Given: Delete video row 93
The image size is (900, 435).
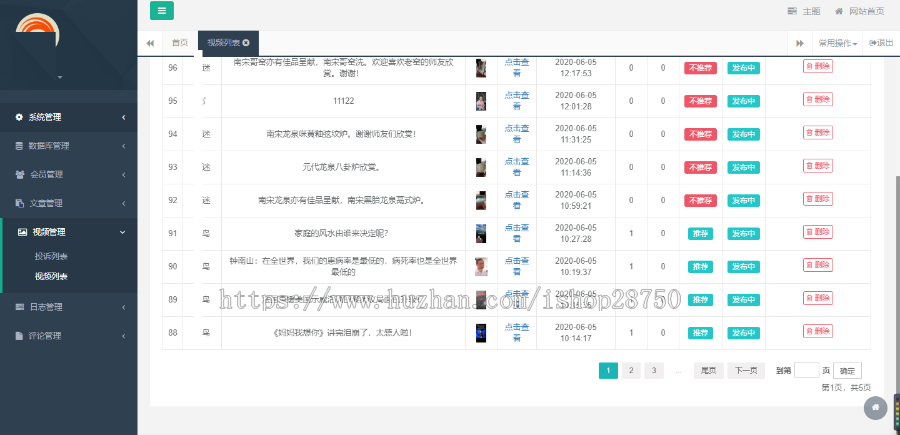Looking at the screenshot, I should click(x=818, y=166).
